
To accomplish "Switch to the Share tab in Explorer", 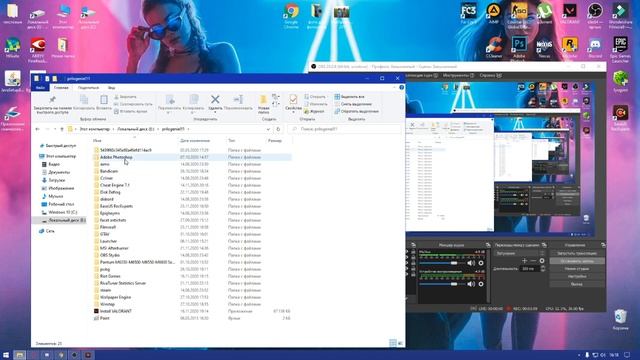I will [x=88, y=87].
